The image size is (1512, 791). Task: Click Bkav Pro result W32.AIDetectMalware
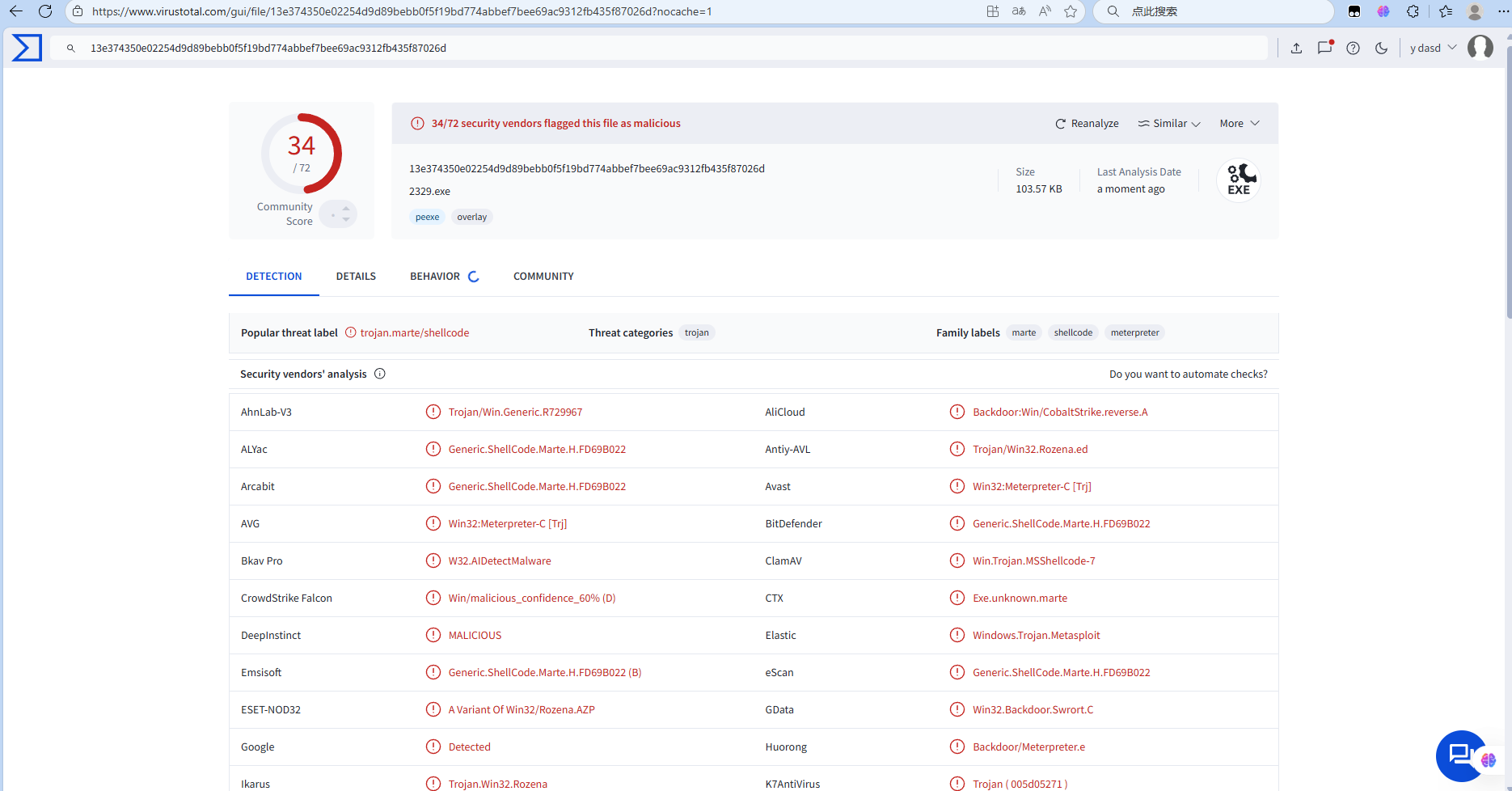(500, 561)
